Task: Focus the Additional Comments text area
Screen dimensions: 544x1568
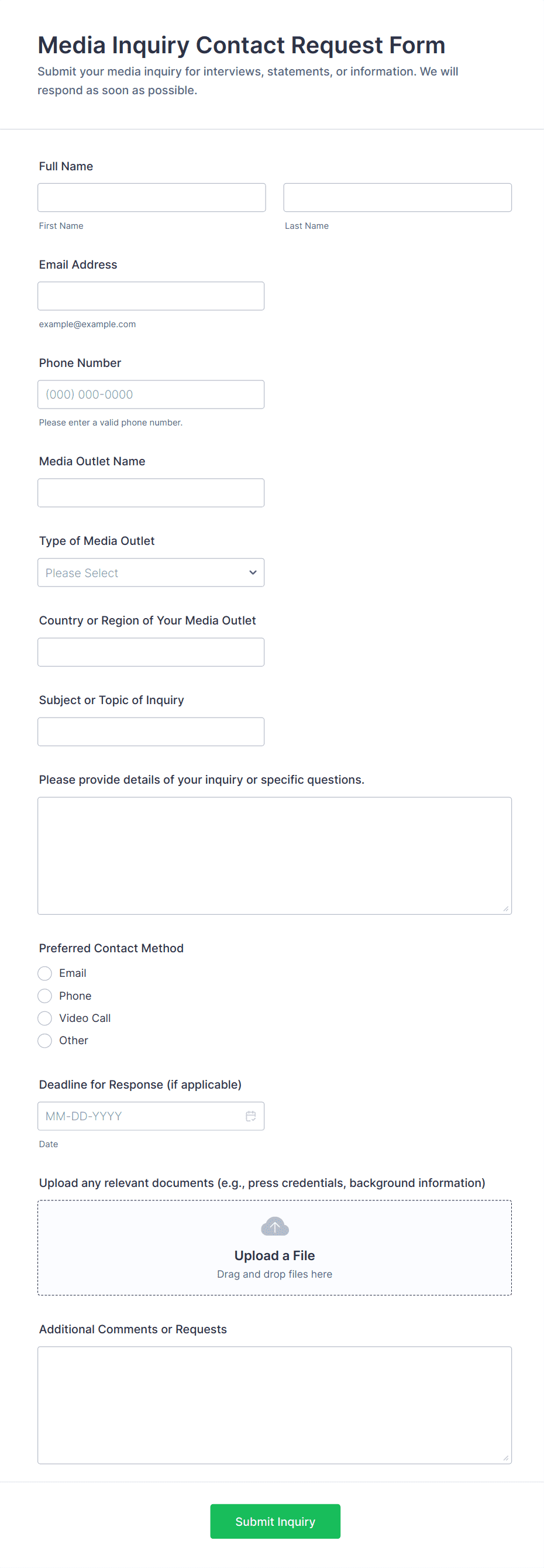Action: (x=274, y=1405)
